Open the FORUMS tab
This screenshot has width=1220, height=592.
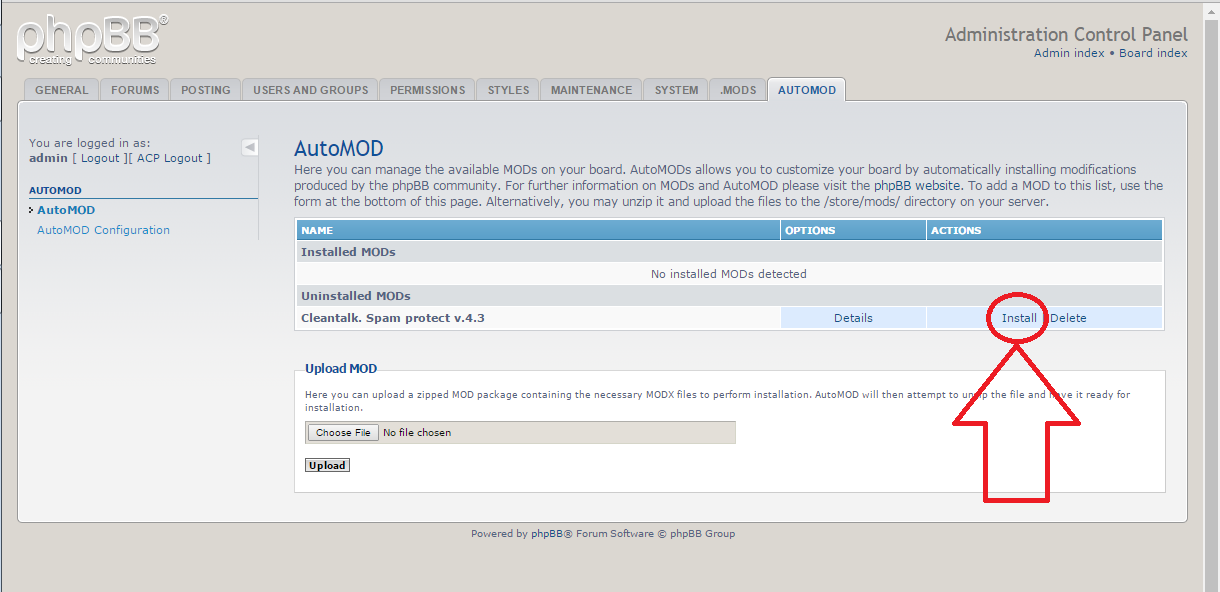coord(134,89)
